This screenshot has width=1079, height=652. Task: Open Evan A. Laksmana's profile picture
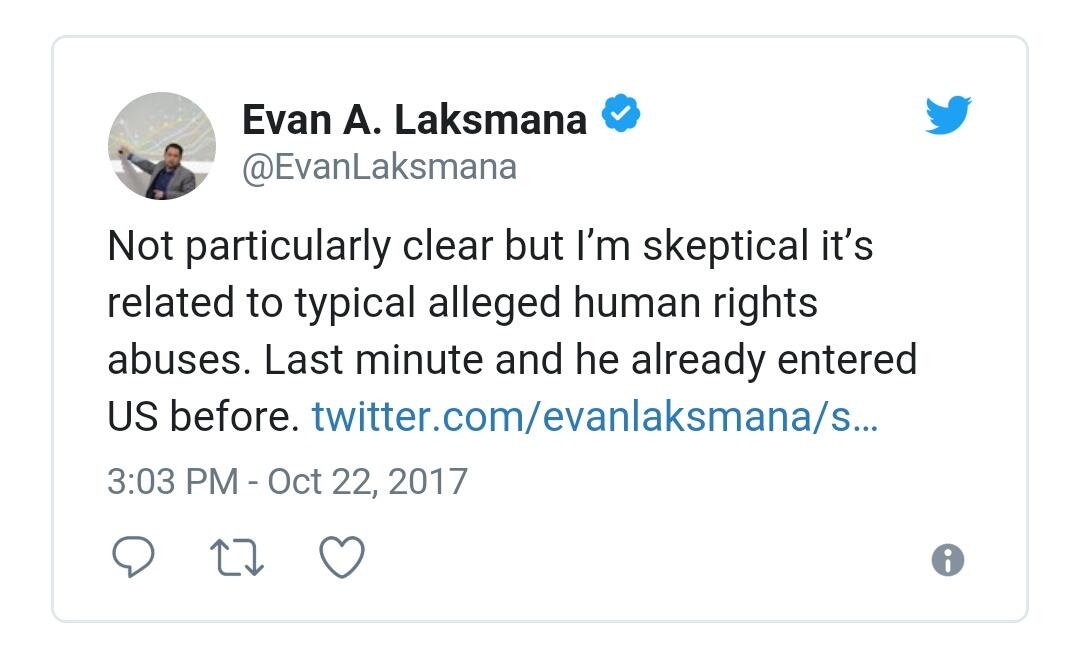click(162, 146)
